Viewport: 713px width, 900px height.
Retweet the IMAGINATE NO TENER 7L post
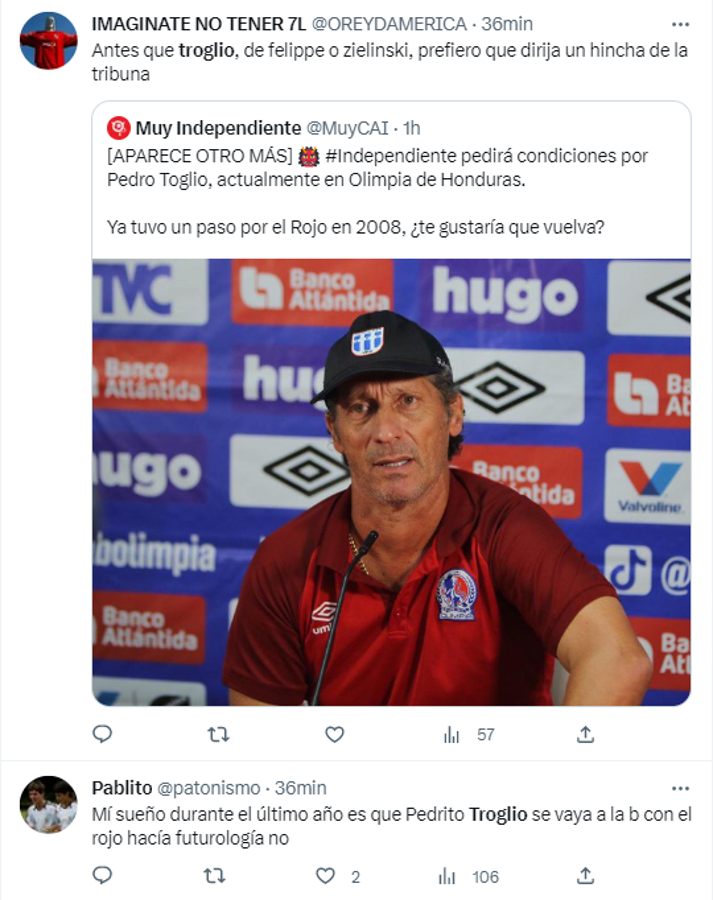(218, 734)
